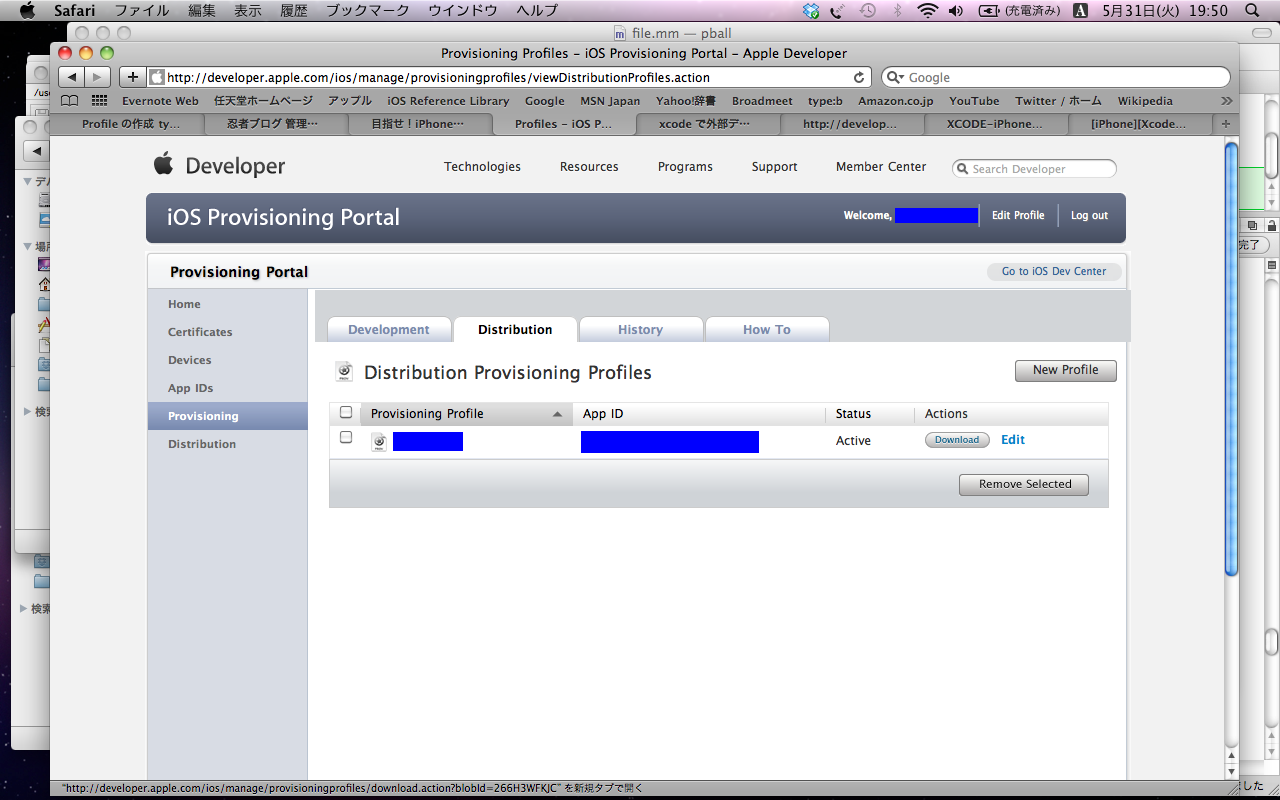Click the Safari address bar URL
Screen dimensions: 1280x800
pyautogui.click(x=438, y=77)
